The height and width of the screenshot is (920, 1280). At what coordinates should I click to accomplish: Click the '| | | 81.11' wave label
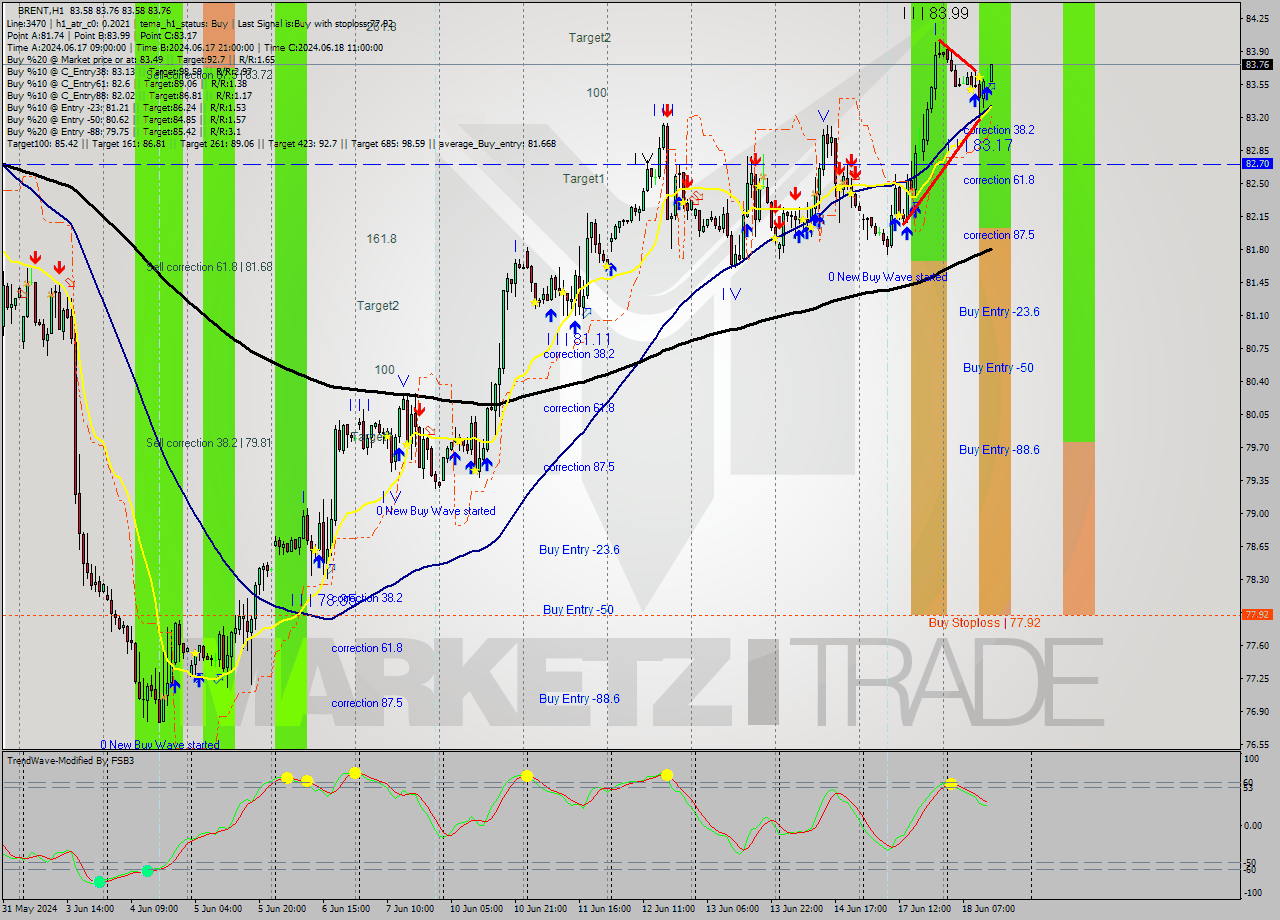tap(578, 339)
